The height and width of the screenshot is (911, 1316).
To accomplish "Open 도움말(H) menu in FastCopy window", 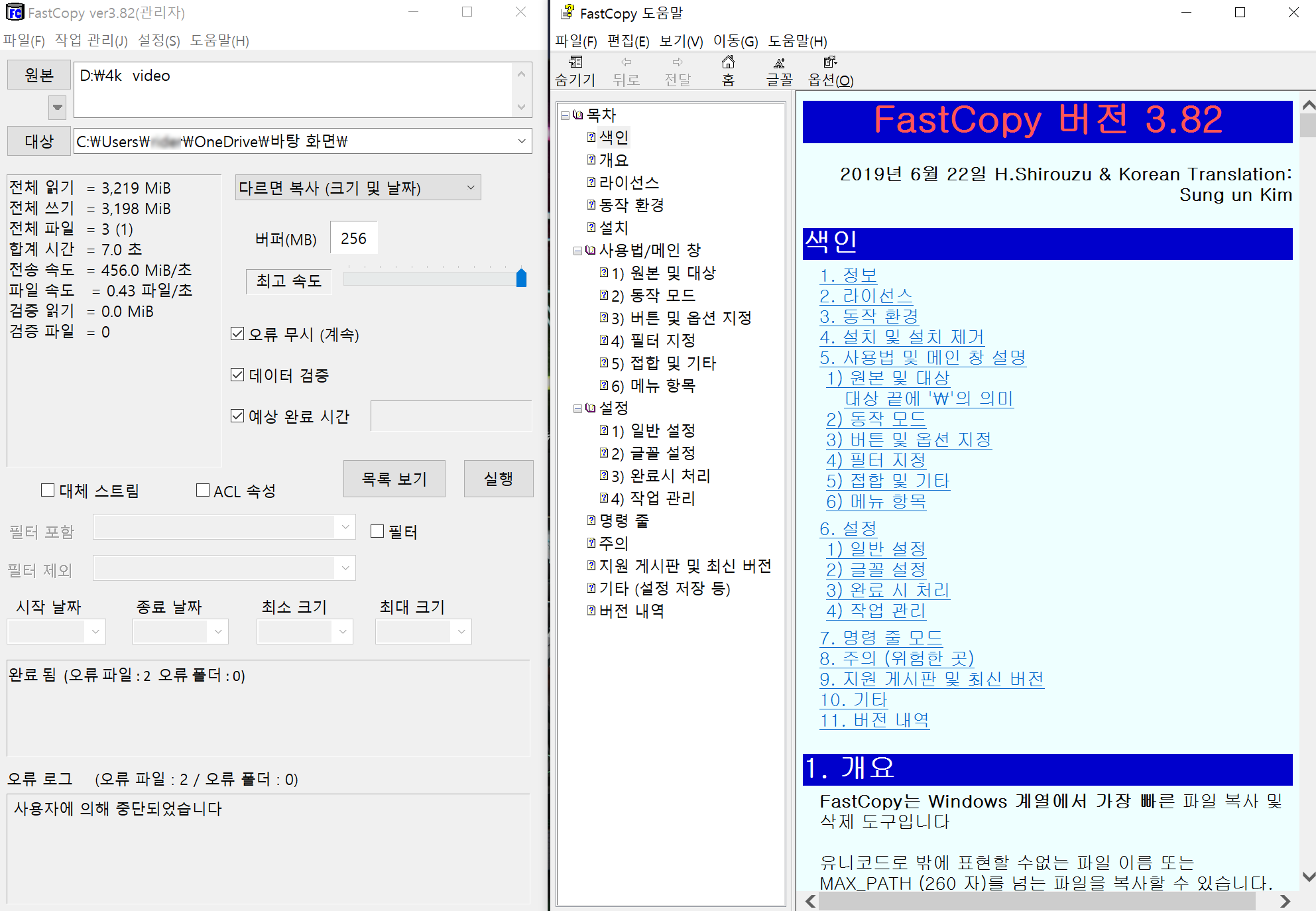I will 219,40.
